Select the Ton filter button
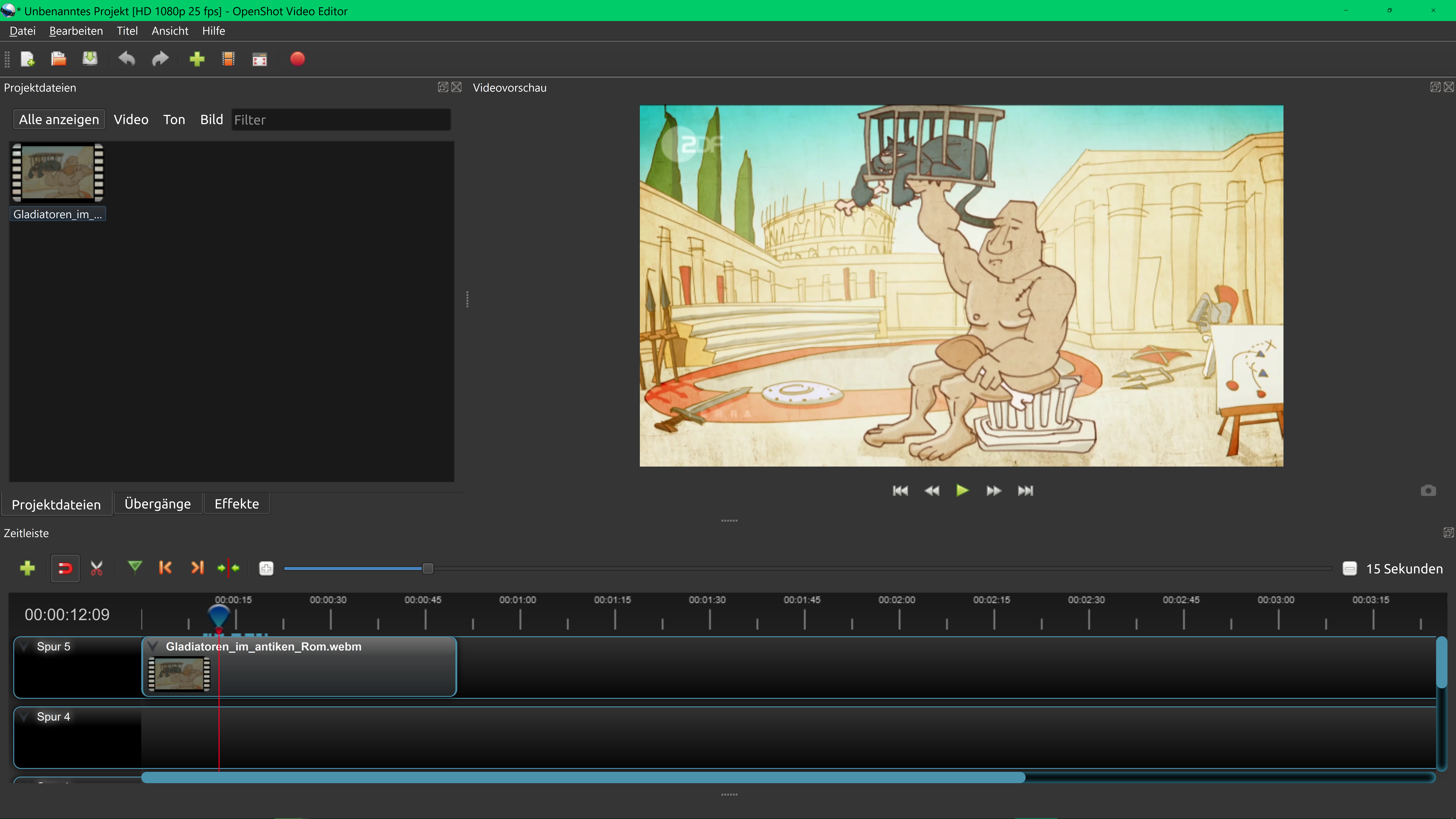Viewport: 1456px width, 819px height. [x=174, y=119]
